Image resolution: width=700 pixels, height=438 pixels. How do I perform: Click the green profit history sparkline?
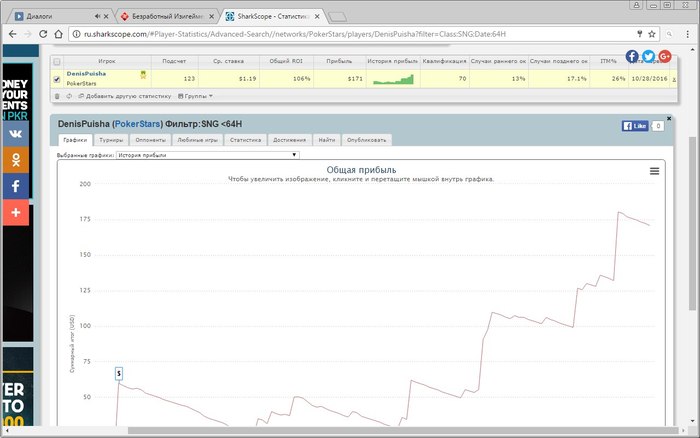[393, 79]
